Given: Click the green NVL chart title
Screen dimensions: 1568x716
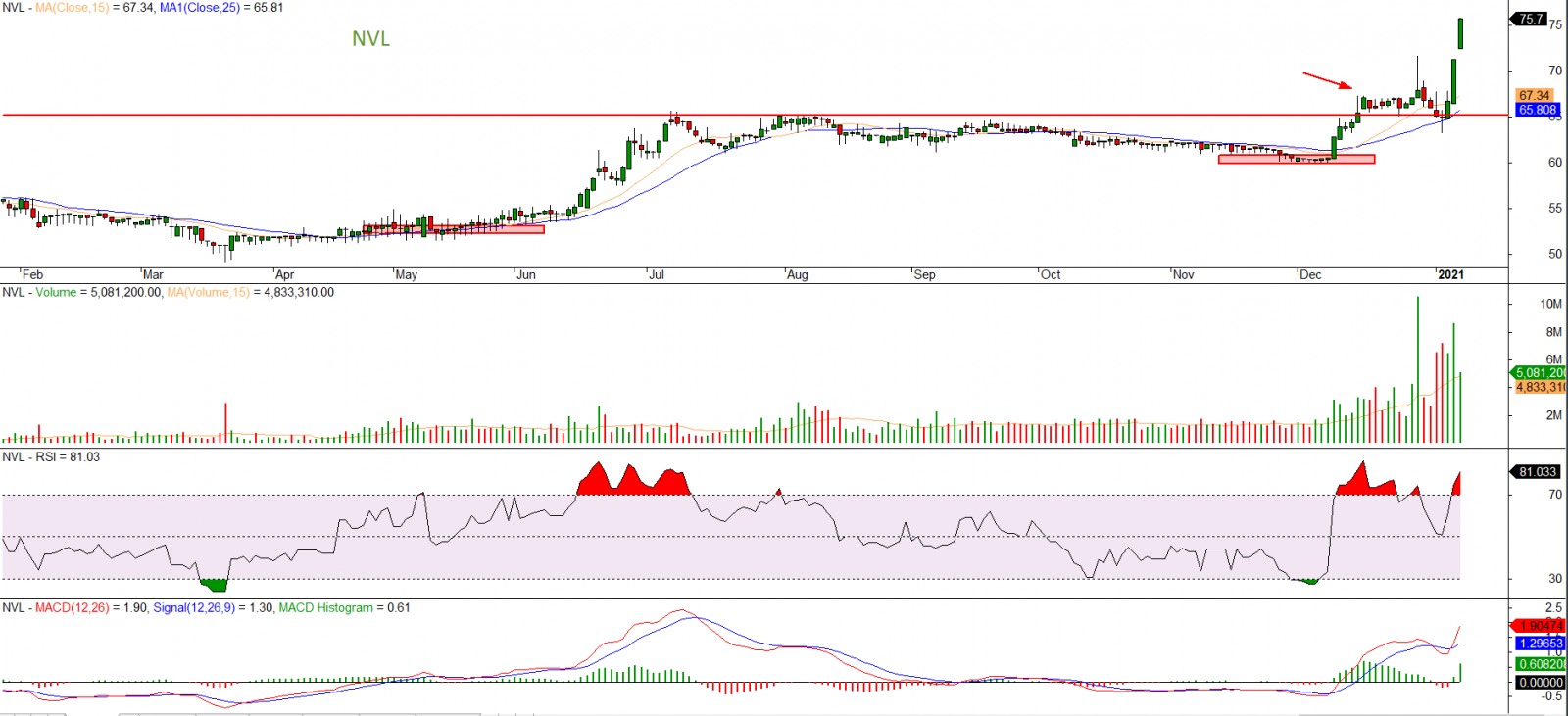Looking at the screenshot, I should [370, 39].
